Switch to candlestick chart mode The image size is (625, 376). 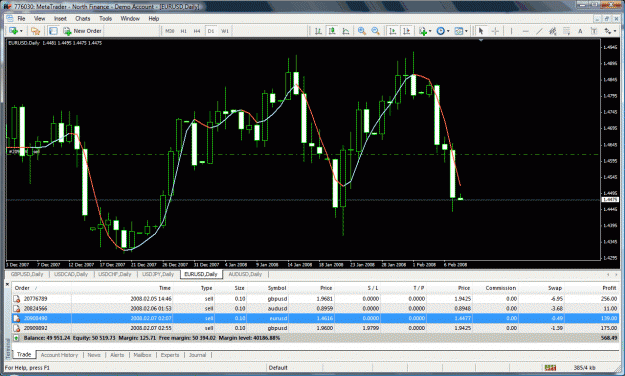tap(332, 31)
